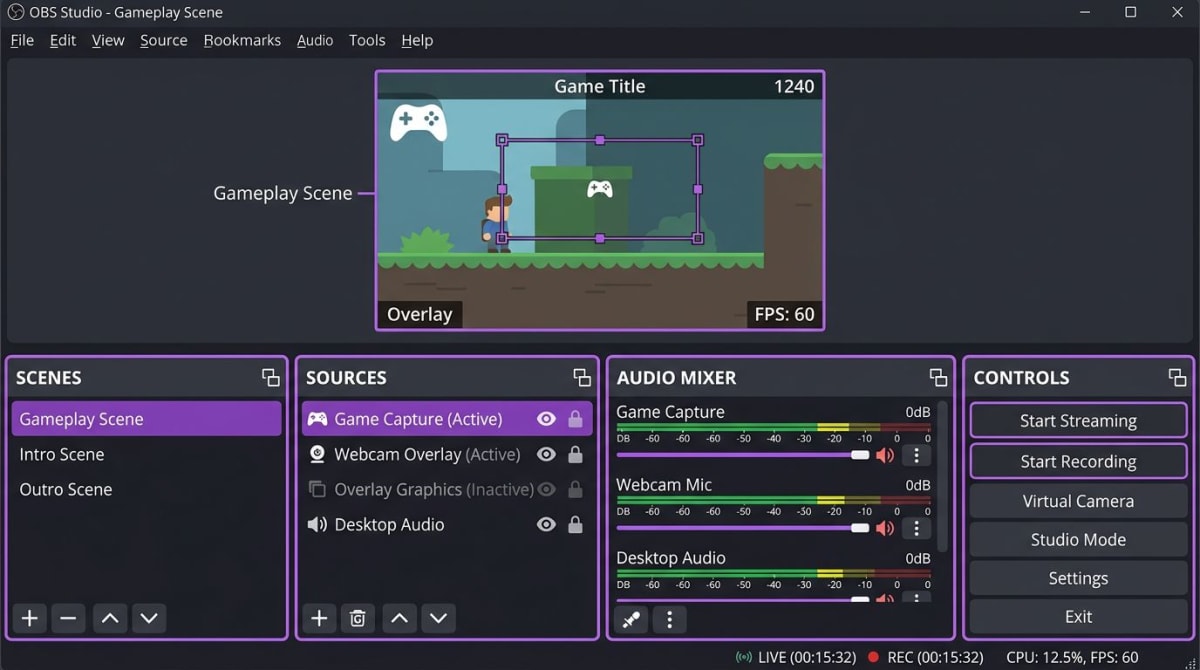Screen dimensions: 1200x670
Task: Click 'CPU: 12.5%, FPS: 60' status text
Action: (1072, 657)
